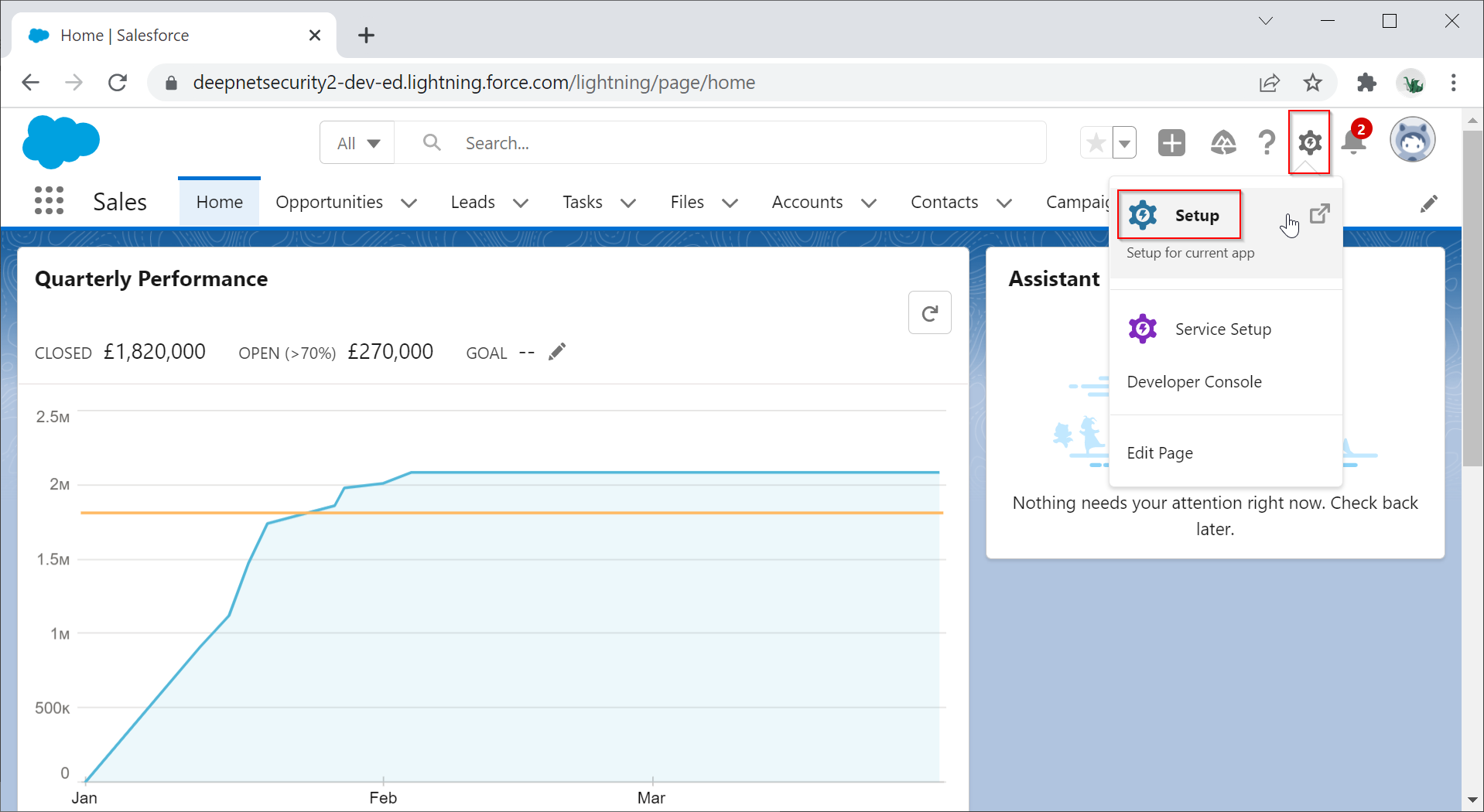This screenshot has width=1484, height=812.
Task: Click the favorites star icon
Action: coord(1096,143)
